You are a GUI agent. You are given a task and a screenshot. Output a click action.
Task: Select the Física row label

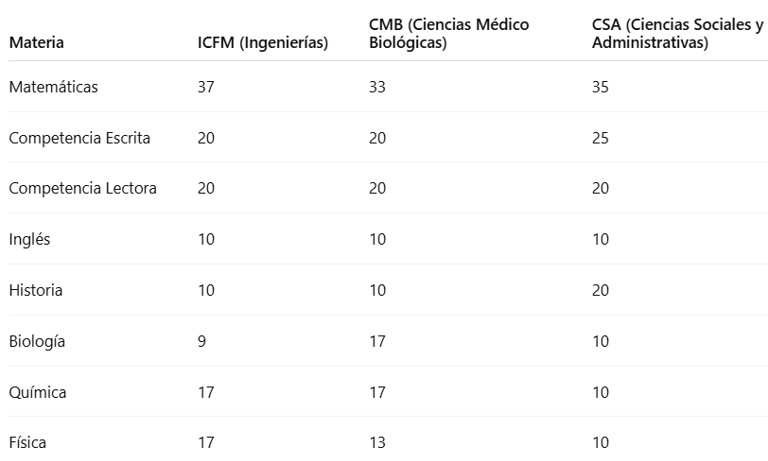click(x=28, y=444)
